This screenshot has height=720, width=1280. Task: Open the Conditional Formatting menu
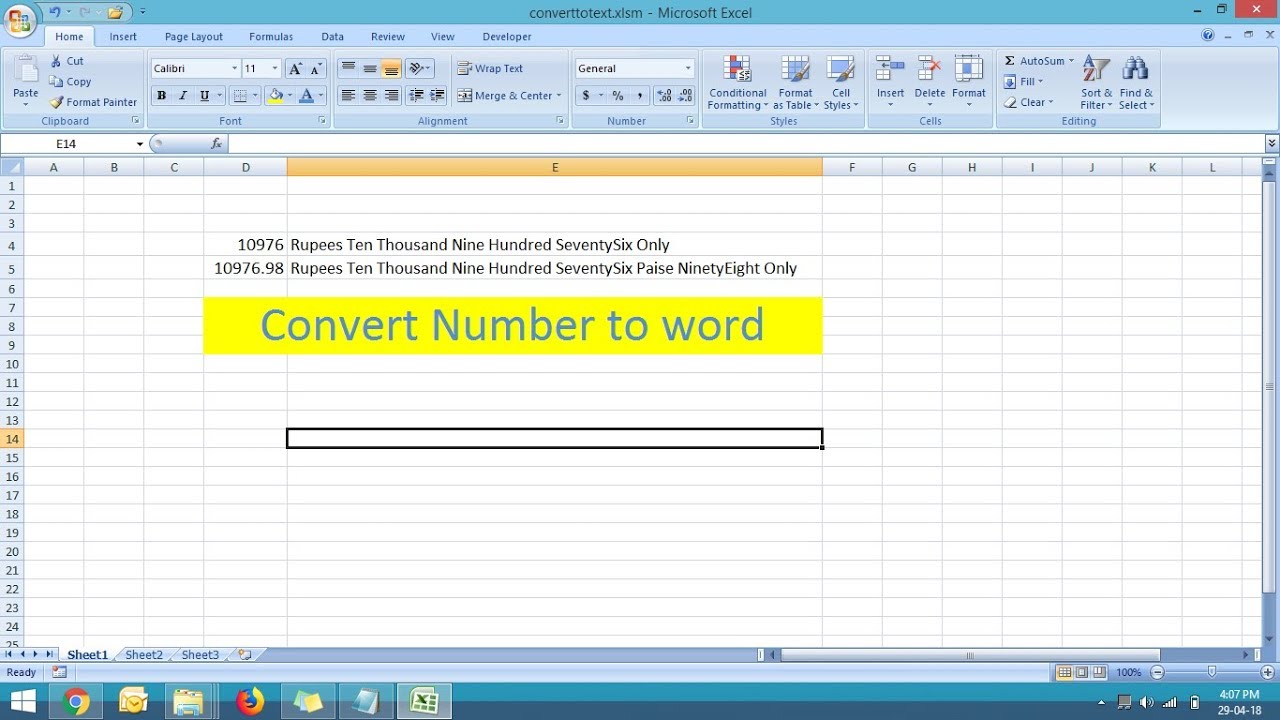point(738,83)
